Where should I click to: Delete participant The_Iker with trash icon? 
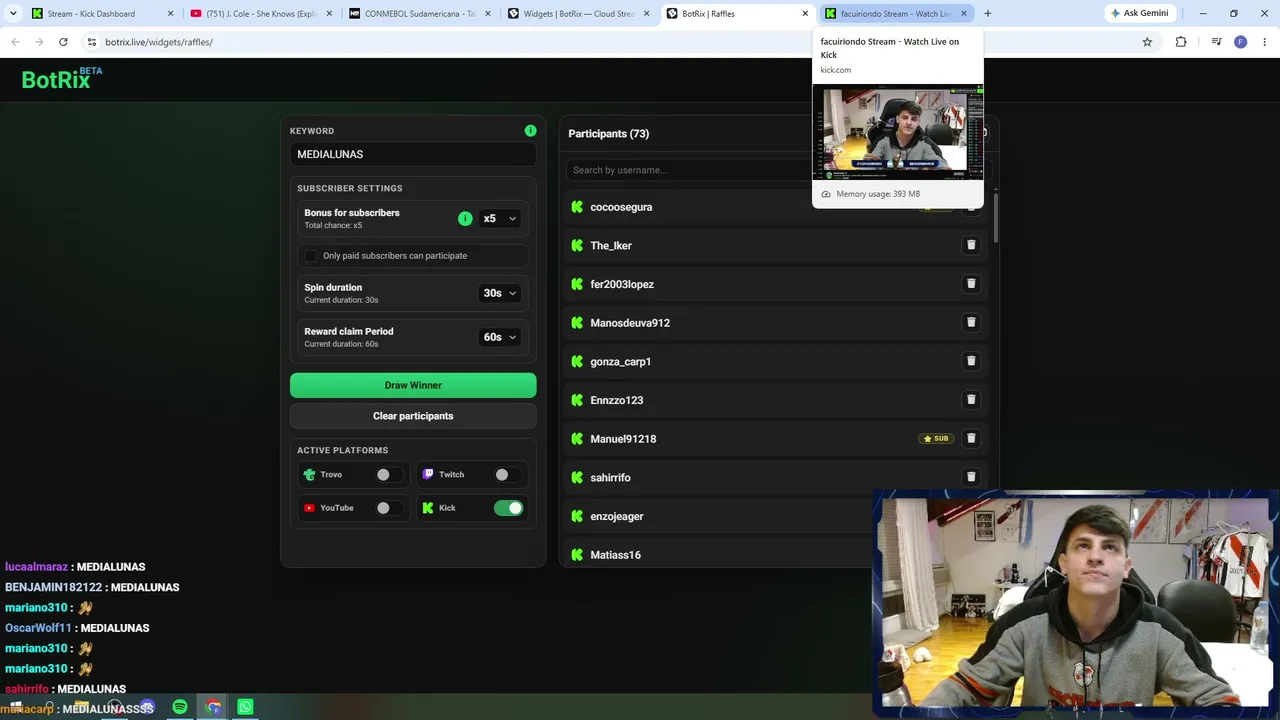pyautogui.click(x=970, y=245)
